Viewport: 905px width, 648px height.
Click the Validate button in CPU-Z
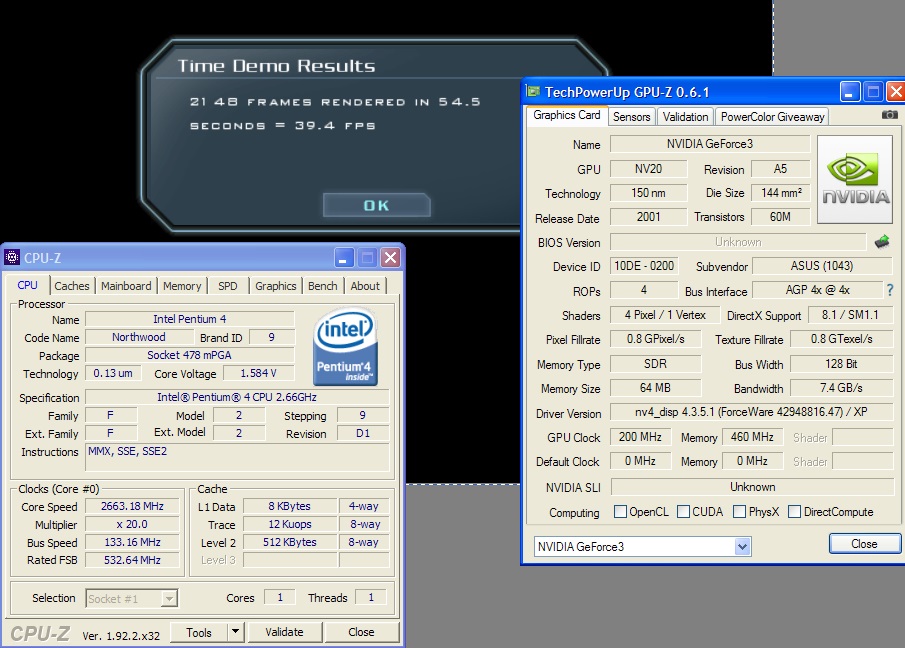tap(284, 632)
